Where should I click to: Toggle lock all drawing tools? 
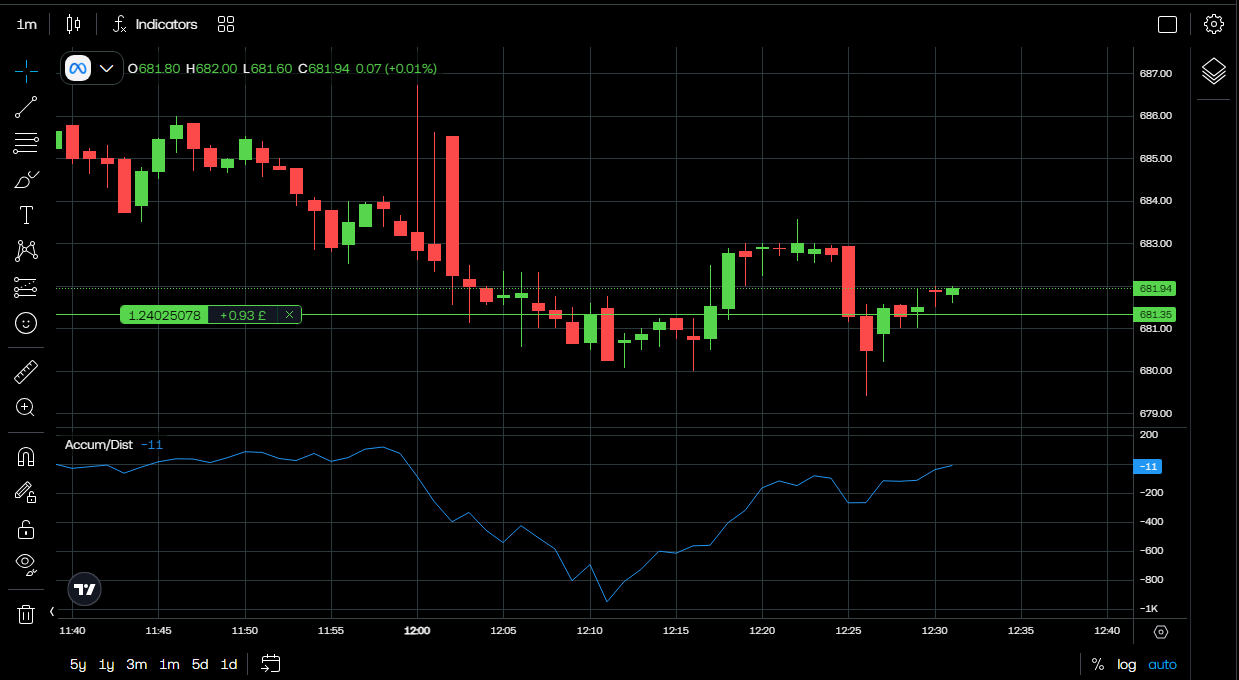(x=26, y=529)
